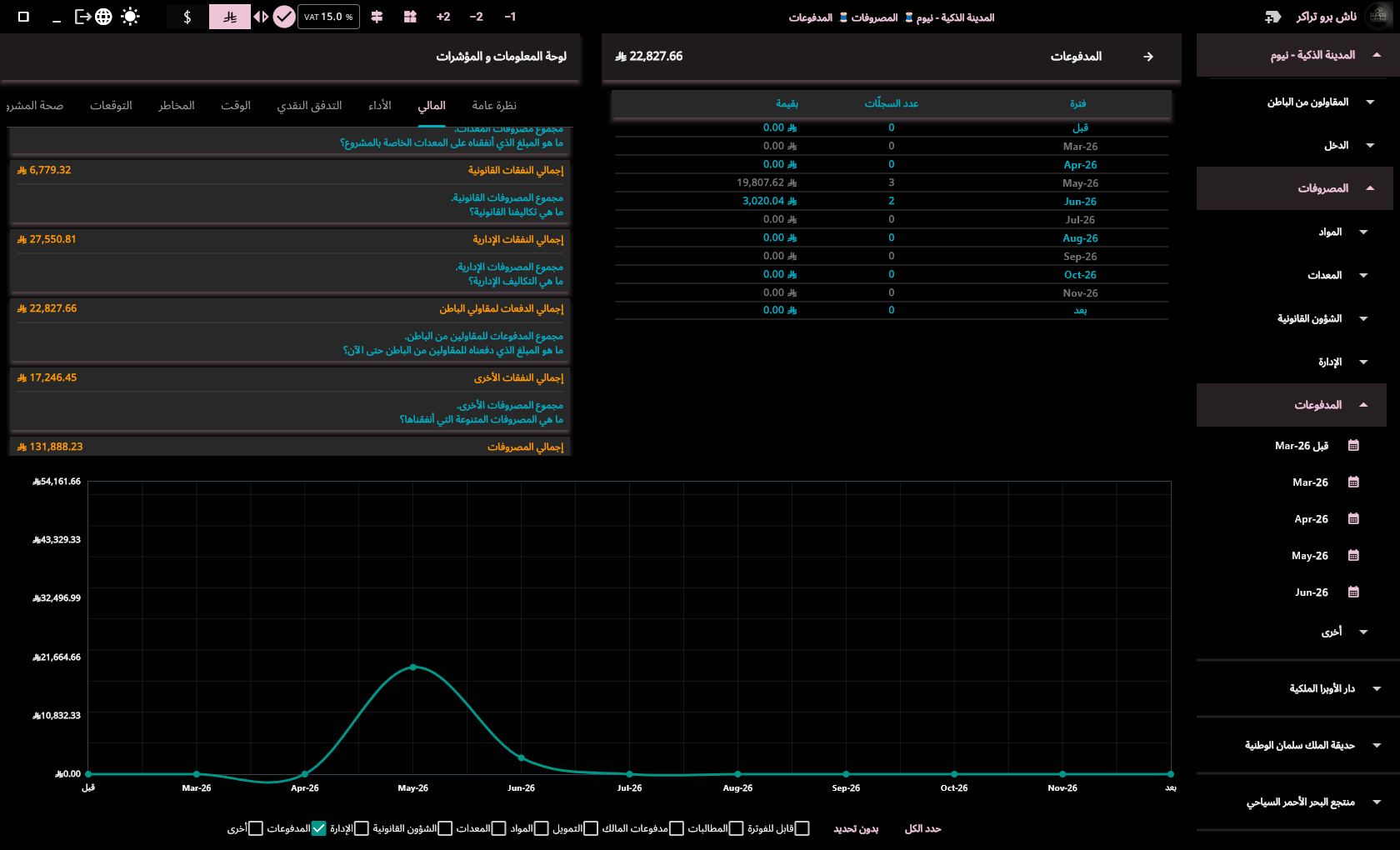Click the widgets layout icon
The image size is (1400, 850).
(410, 17)
